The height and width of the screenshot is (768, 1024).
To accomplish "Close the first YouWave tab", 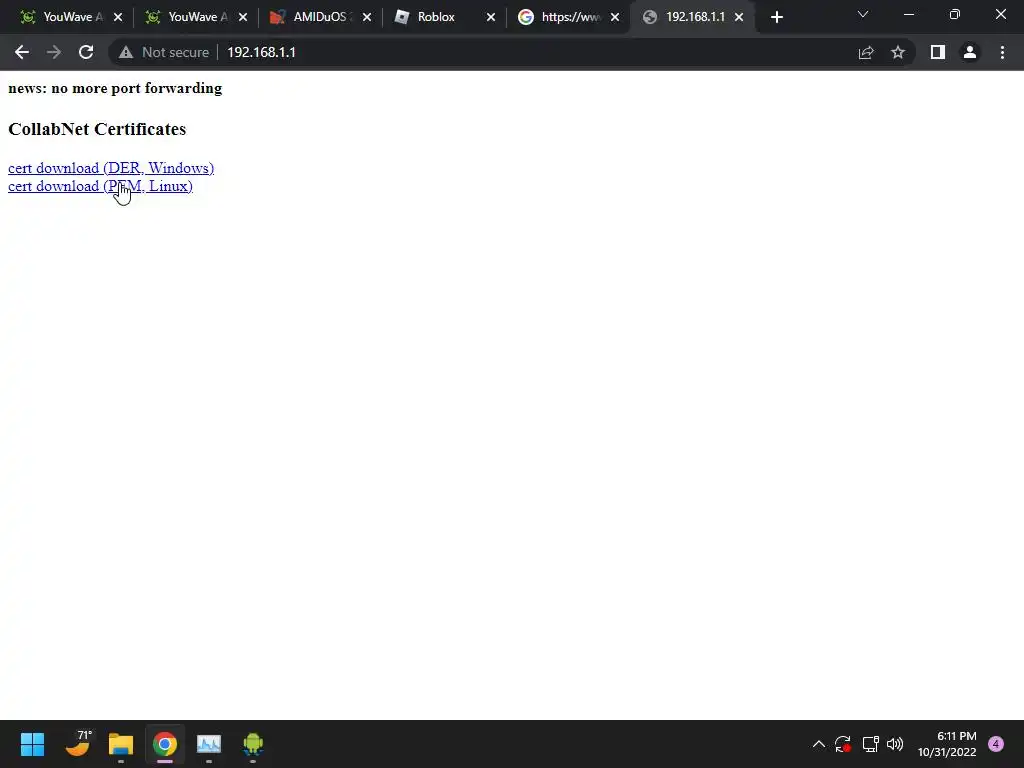I will click(x=118, y=18).
